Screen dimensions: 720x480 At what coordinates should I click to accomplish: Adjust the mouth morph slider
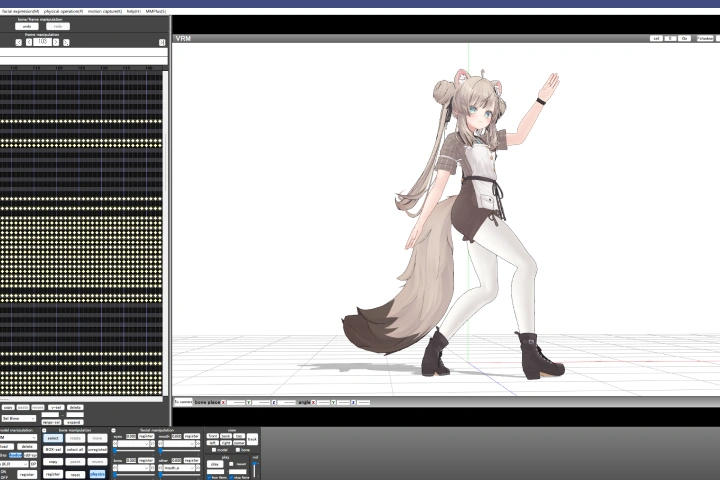(179, 451)
